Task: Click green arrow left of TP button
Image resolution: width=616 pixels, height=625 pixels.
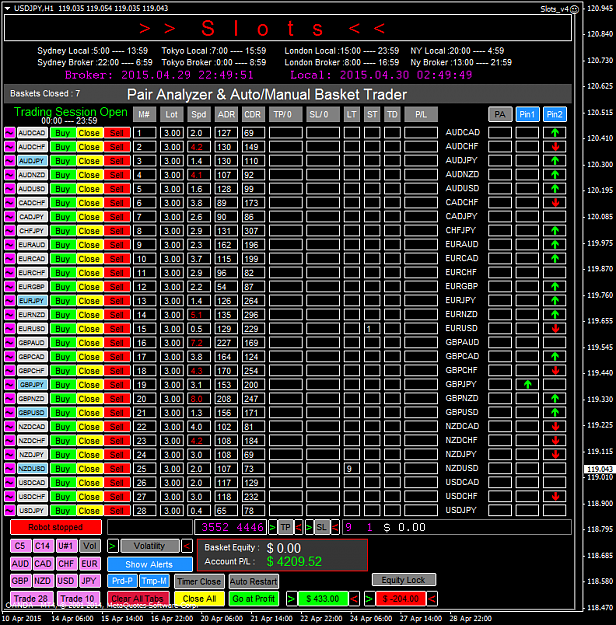Action: click(273, 527)
